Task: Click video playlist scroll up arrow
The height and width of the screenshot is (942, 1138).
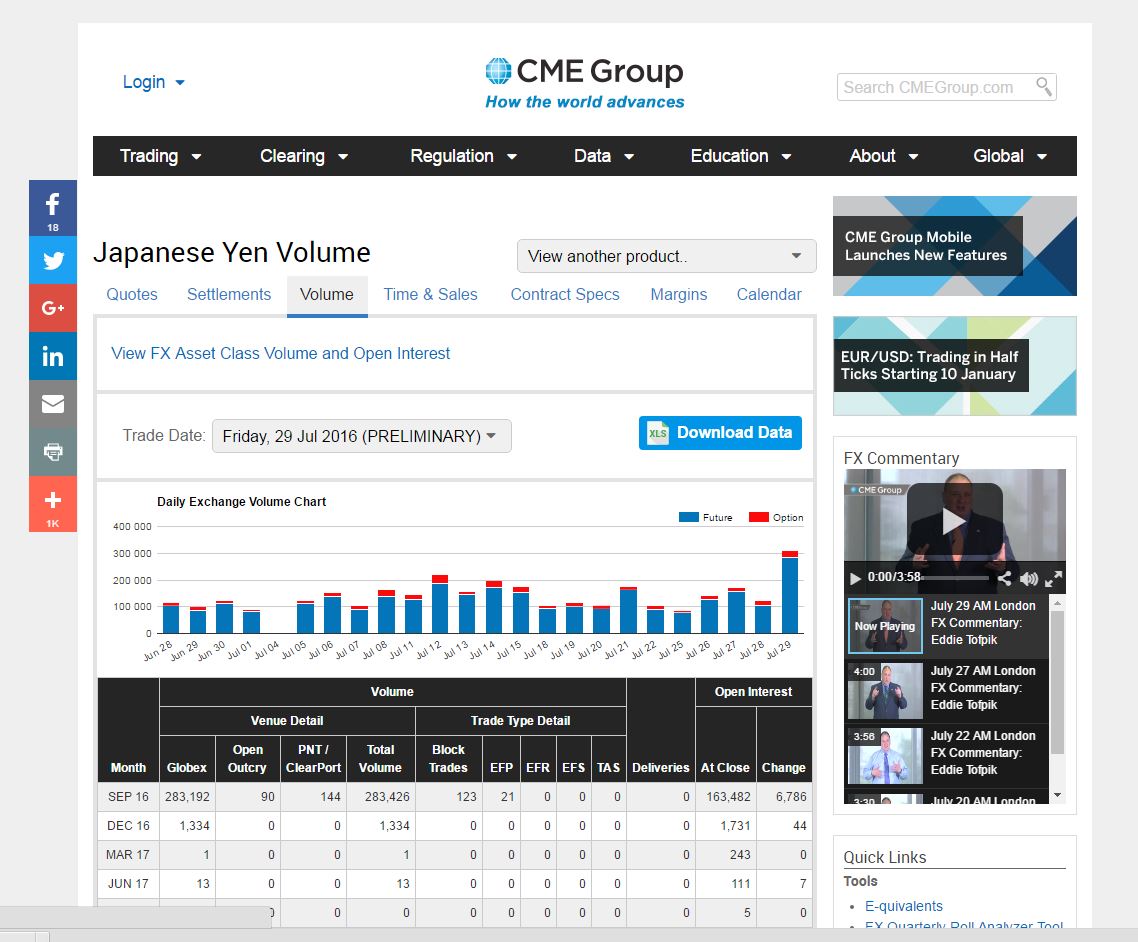Action: 1057,603
